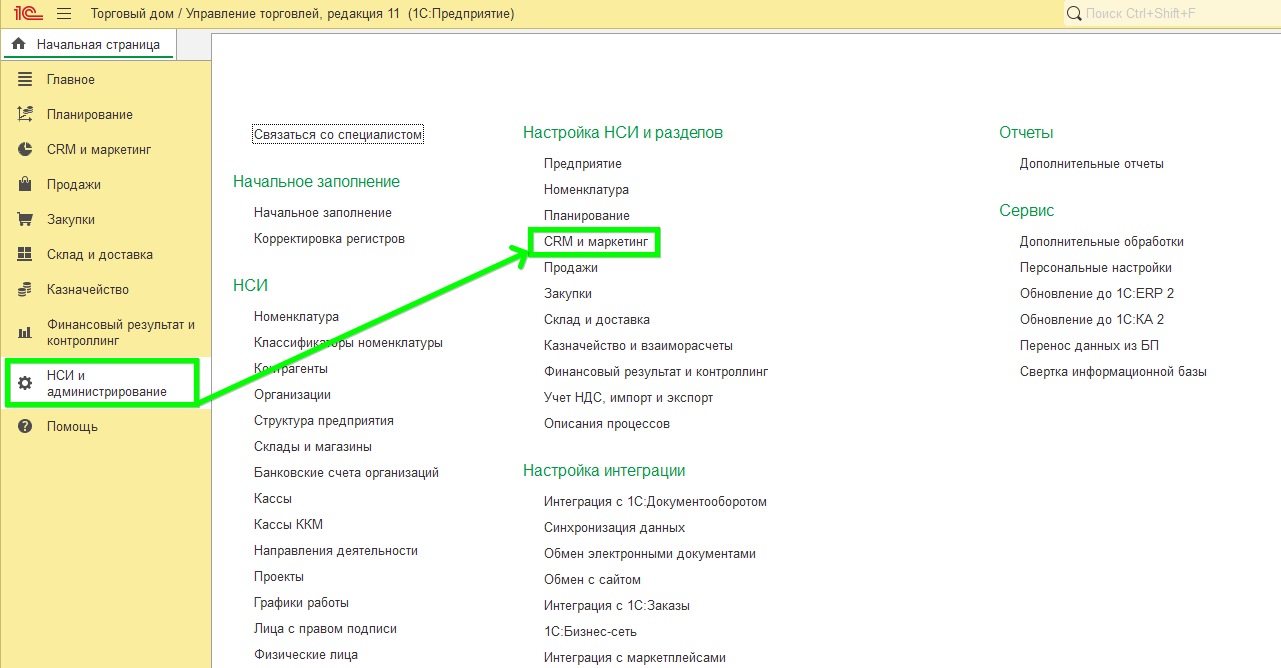Click the Склад и доставка grid icon

(25, 255)
